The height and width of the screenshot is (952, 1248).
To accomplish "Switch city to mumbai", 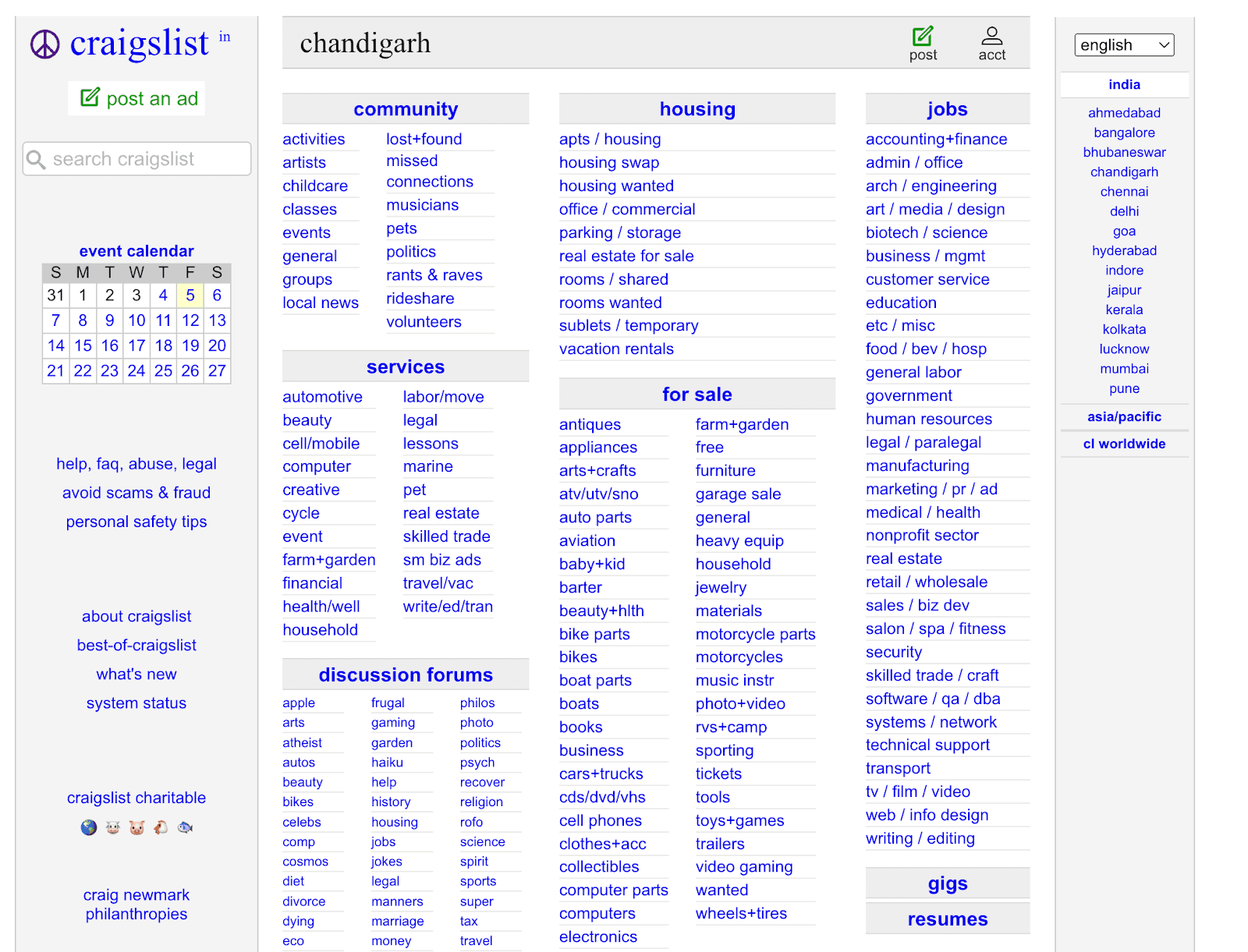I will [1124, 369].
